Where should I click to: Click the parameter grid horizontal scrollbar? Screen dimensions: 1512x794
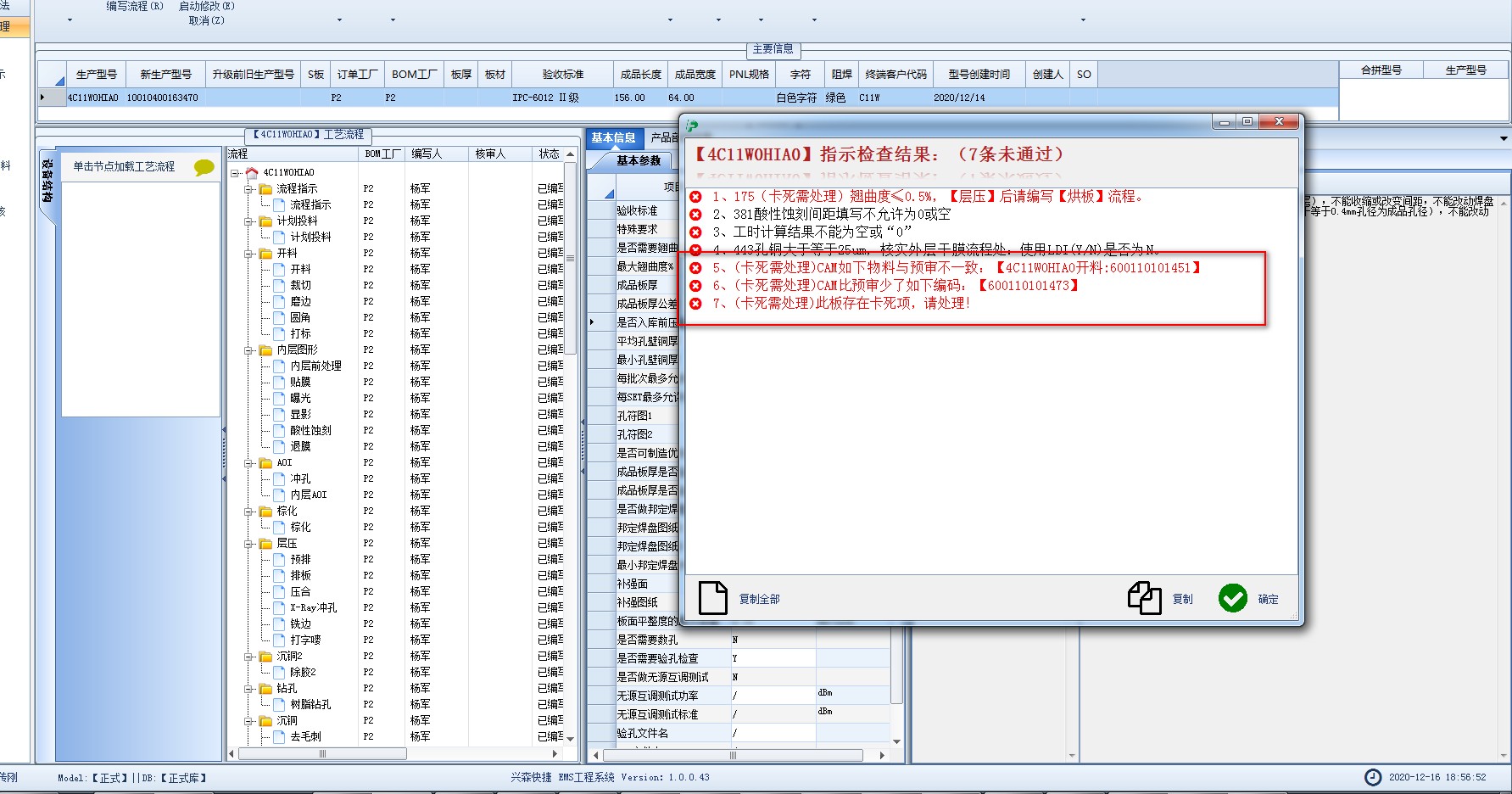point(733,755)
